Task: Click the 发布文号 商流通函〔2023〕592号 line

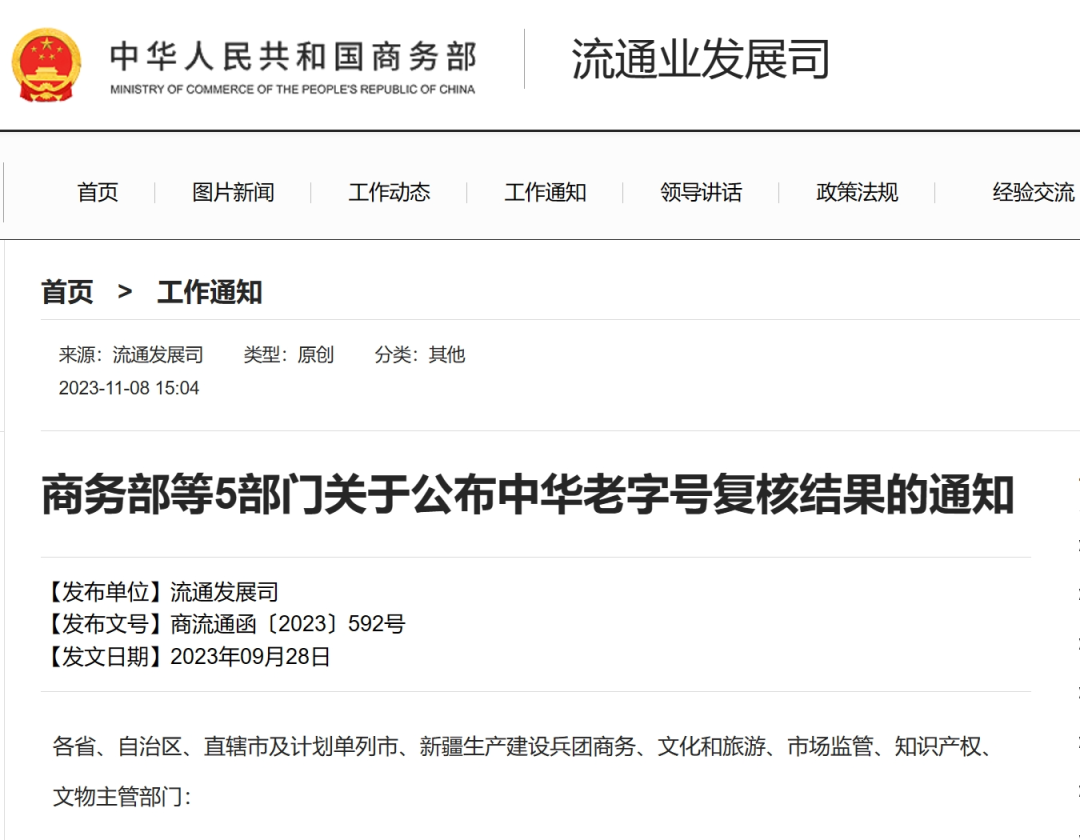Action: 224,625
